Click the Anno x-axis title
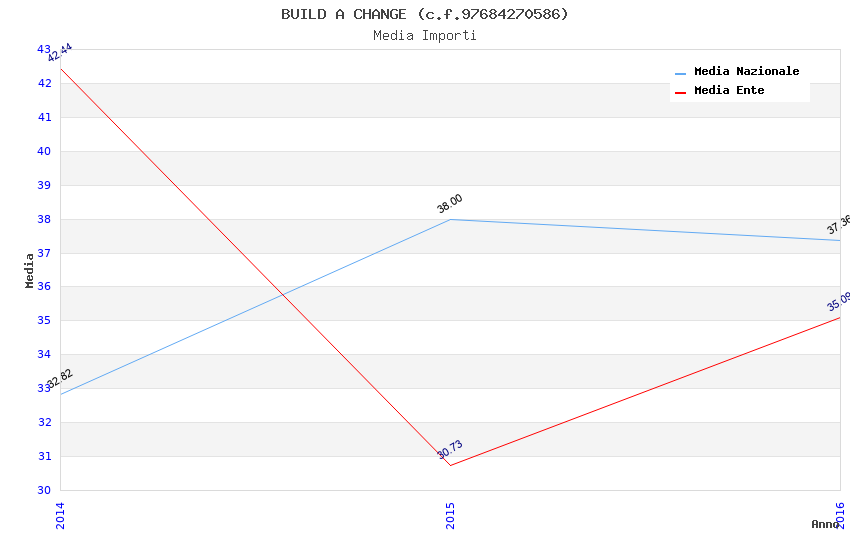Image resolution: width=850 pixels, height=550 pixels. click(x=824, y=524)
